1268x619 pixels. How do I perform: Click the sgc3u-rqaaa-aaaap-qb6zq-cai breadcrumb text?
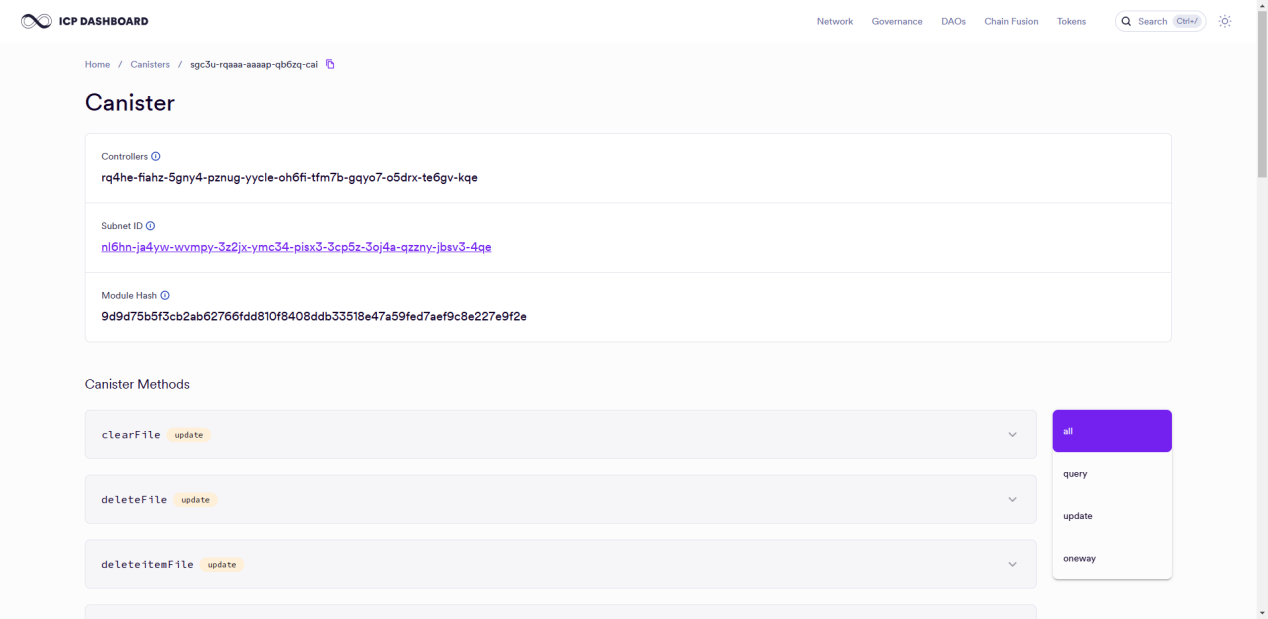click(x=254, y=64)
